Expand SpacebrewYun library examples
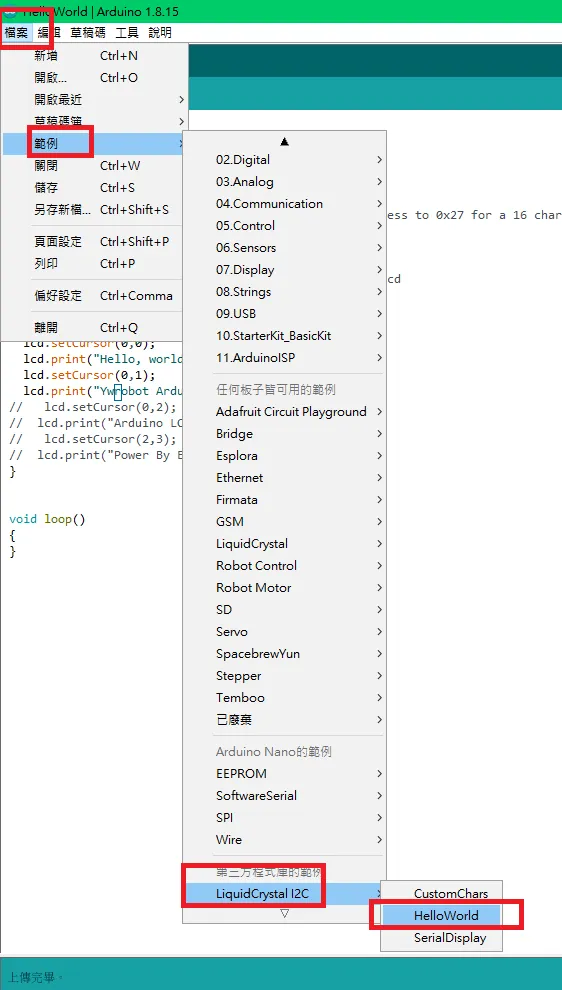This screenshot has width=562, height=990. tap(284, 653)
